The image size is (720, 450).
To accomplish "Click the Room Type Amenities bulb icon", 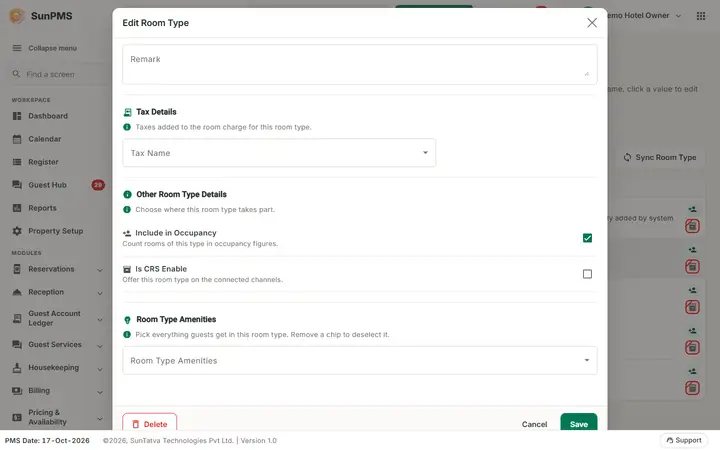I will point(128,320).
